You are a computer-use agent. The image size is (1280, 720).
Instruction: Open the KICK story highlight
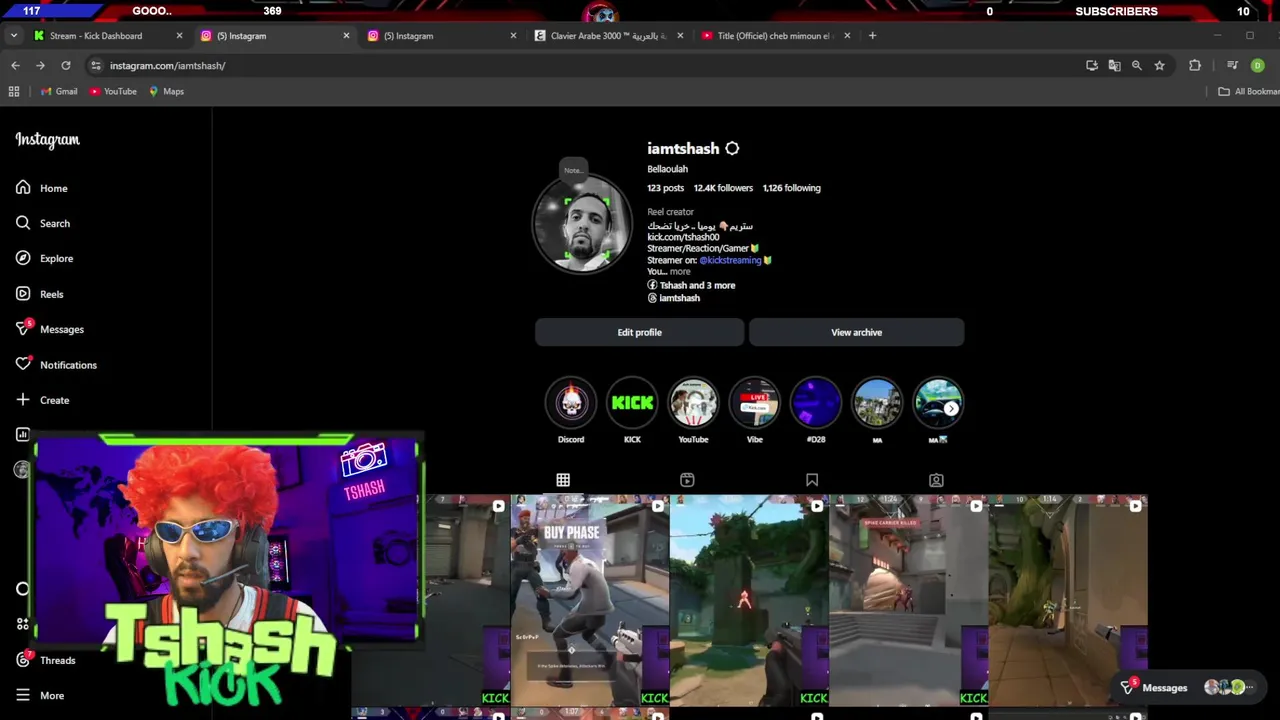(x=632, y=403)
